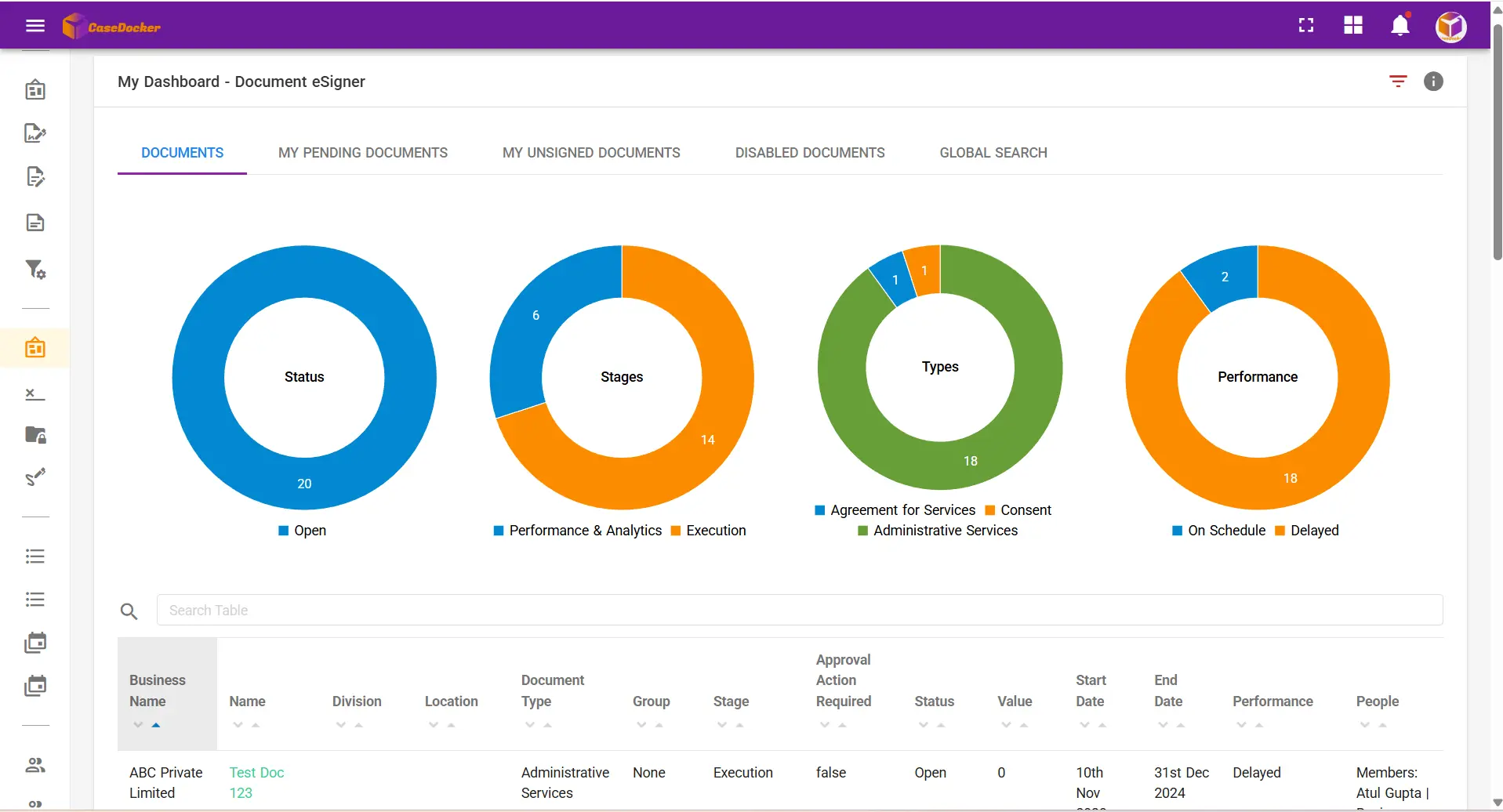Click the People column header
Screen dimensions: 1503x812
click(x=1378, y=701)
